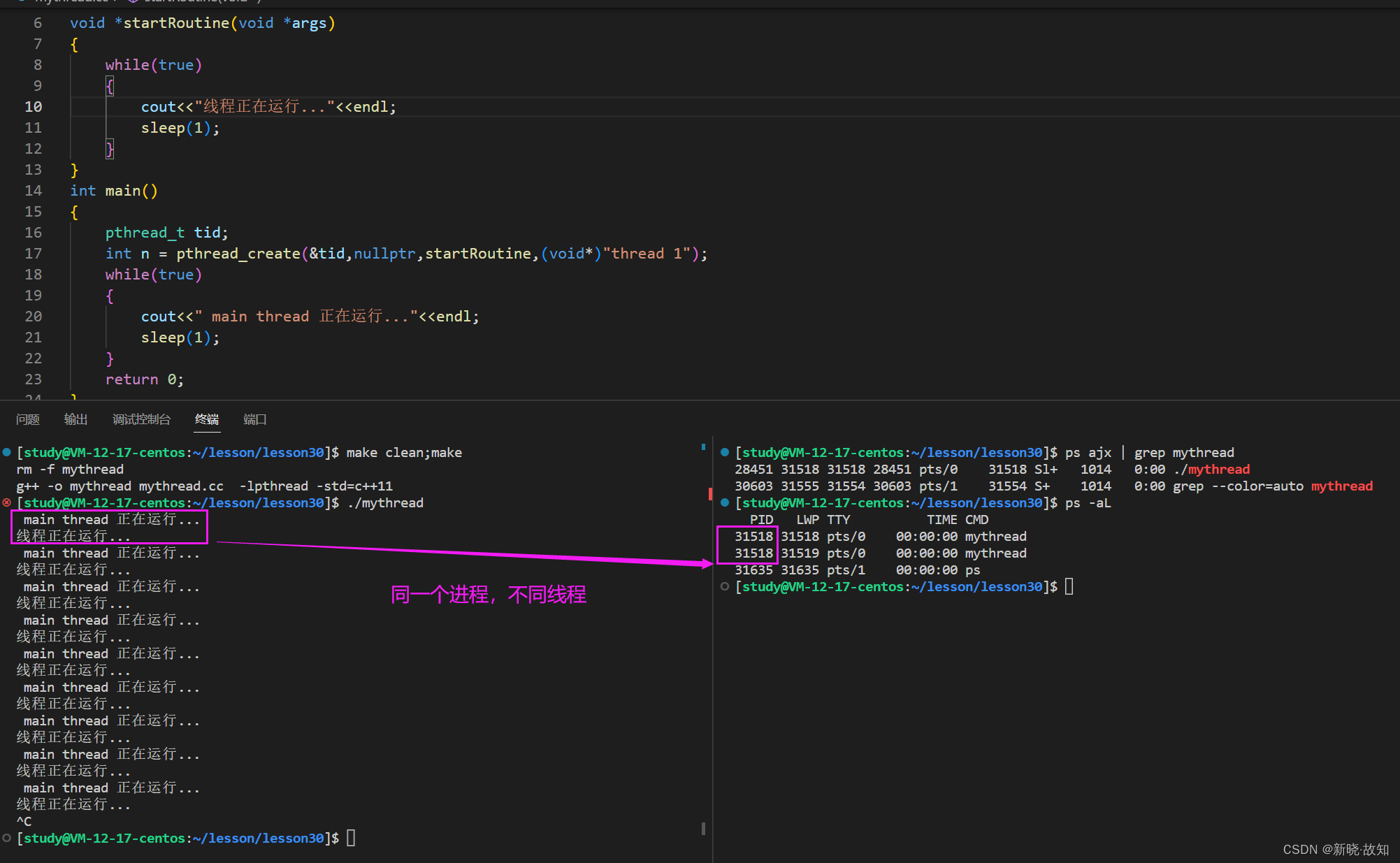Open the 端口 (Ports) panel tab

click(254, 419)
